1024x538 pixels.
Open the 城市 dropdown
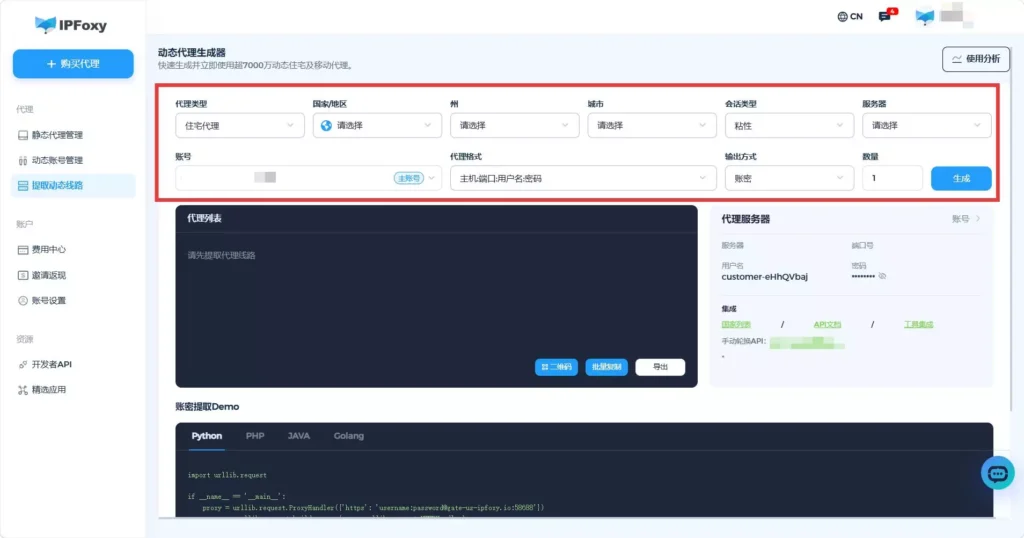pos(652,125)
